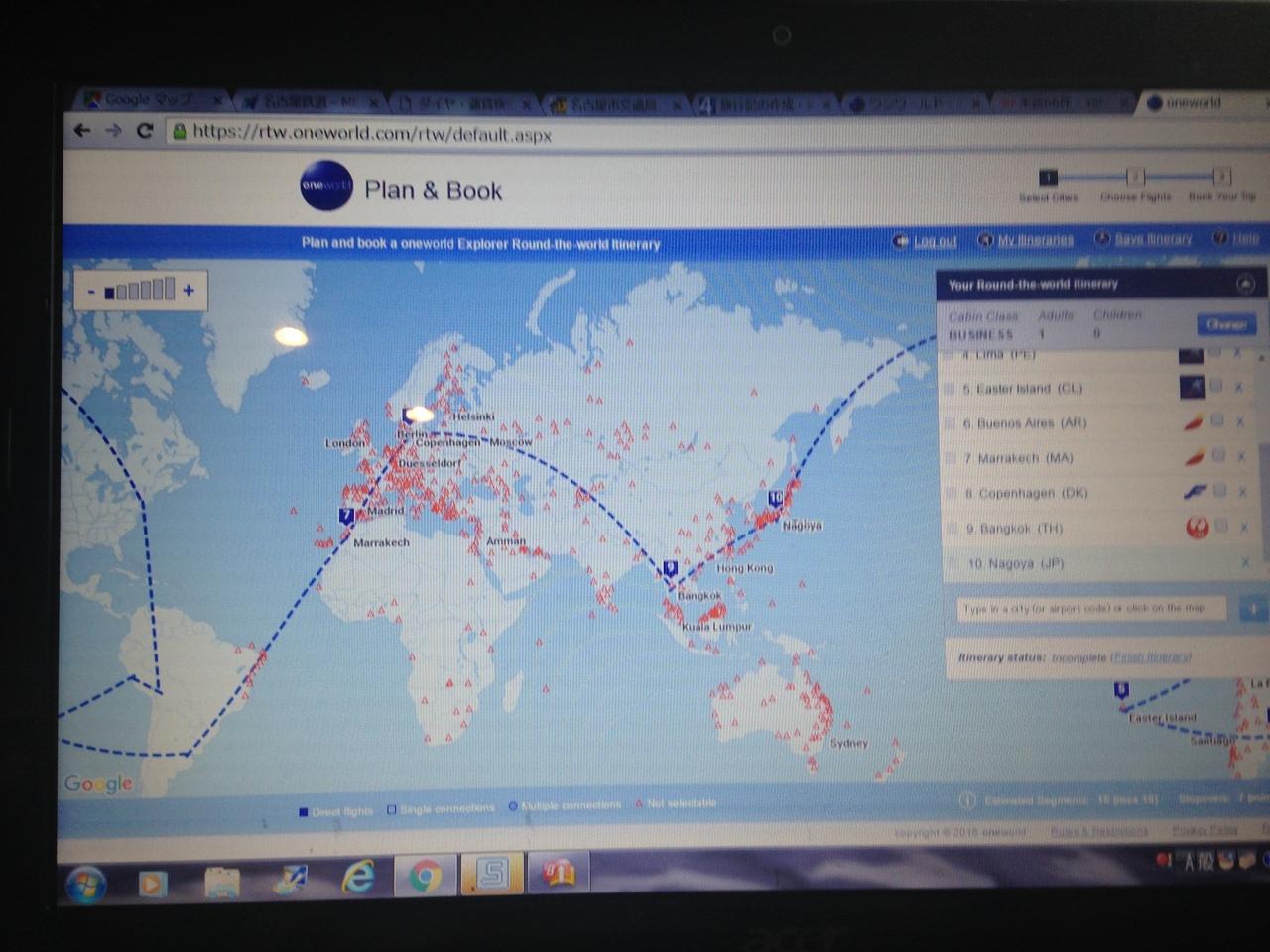Image resolution: width=1270 pixels, height=952 pixels.
Task: Delete the Copenhagen stop
Action: pos(1241,492)
